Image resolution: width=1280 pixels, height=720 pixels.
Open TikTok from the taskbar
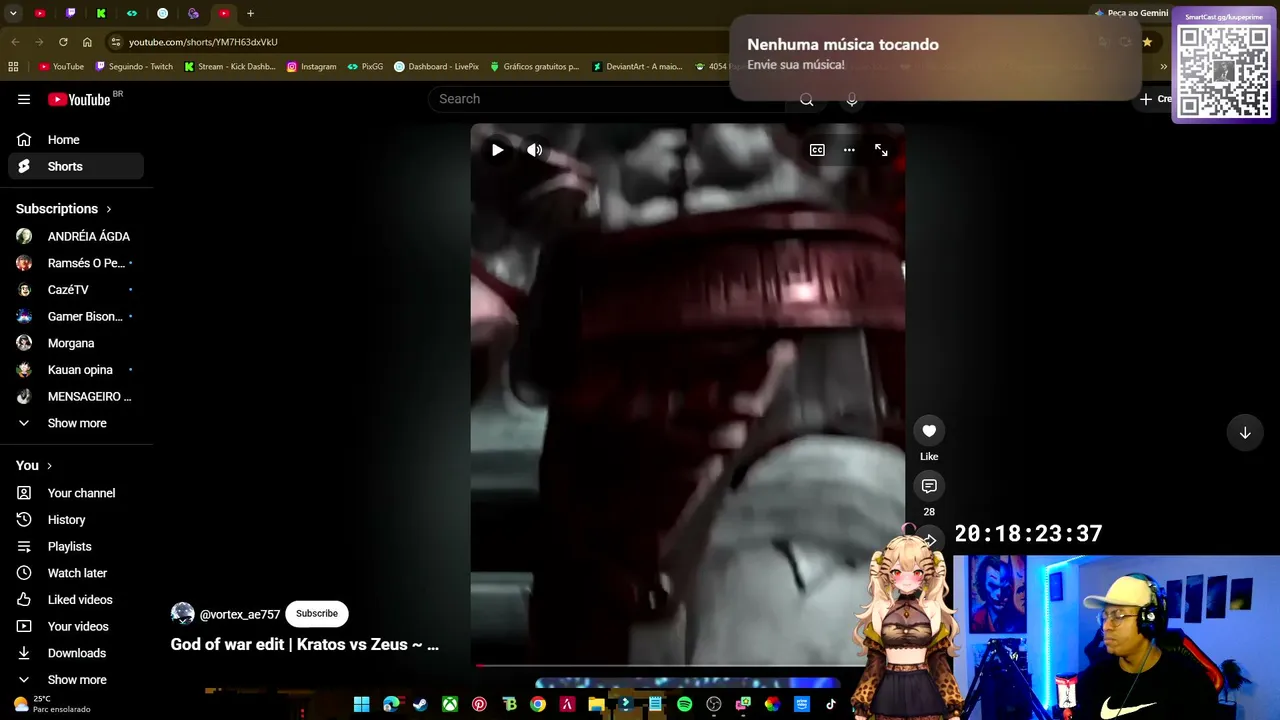pos(831,704)
